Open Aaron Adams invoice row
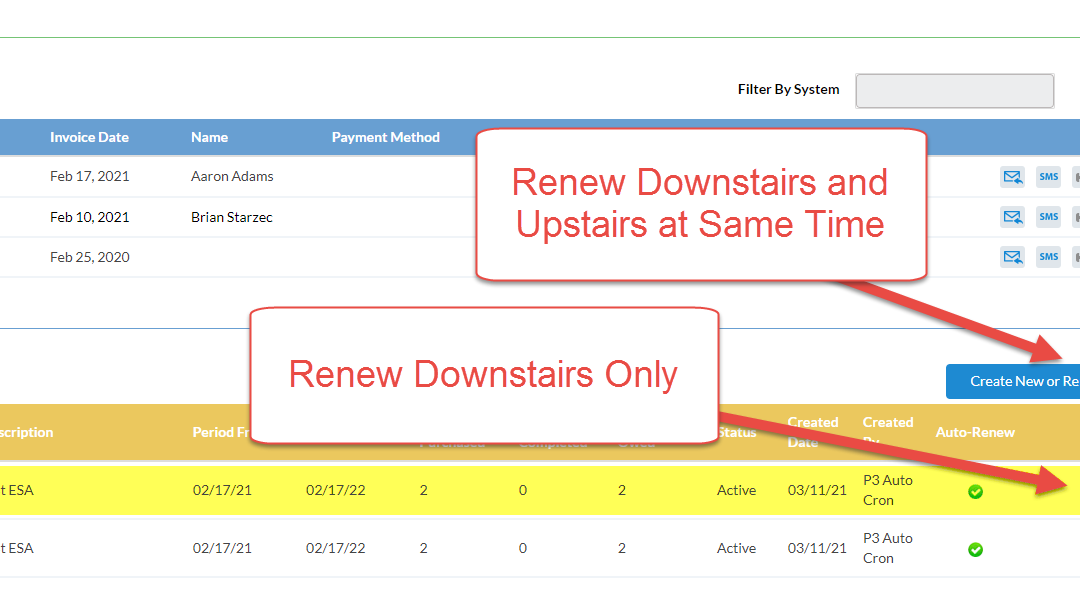Image resolution: width=1080 pixels, height=589 pixels. (232, 177)
